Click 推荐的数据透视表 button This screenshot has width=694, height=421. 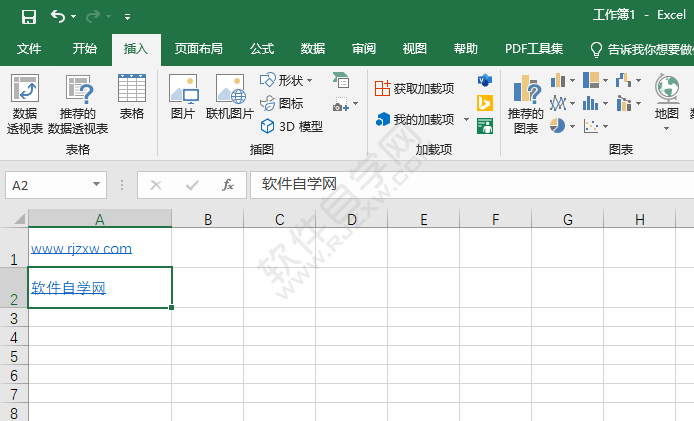pyautogui.click(x=78, y=104)
